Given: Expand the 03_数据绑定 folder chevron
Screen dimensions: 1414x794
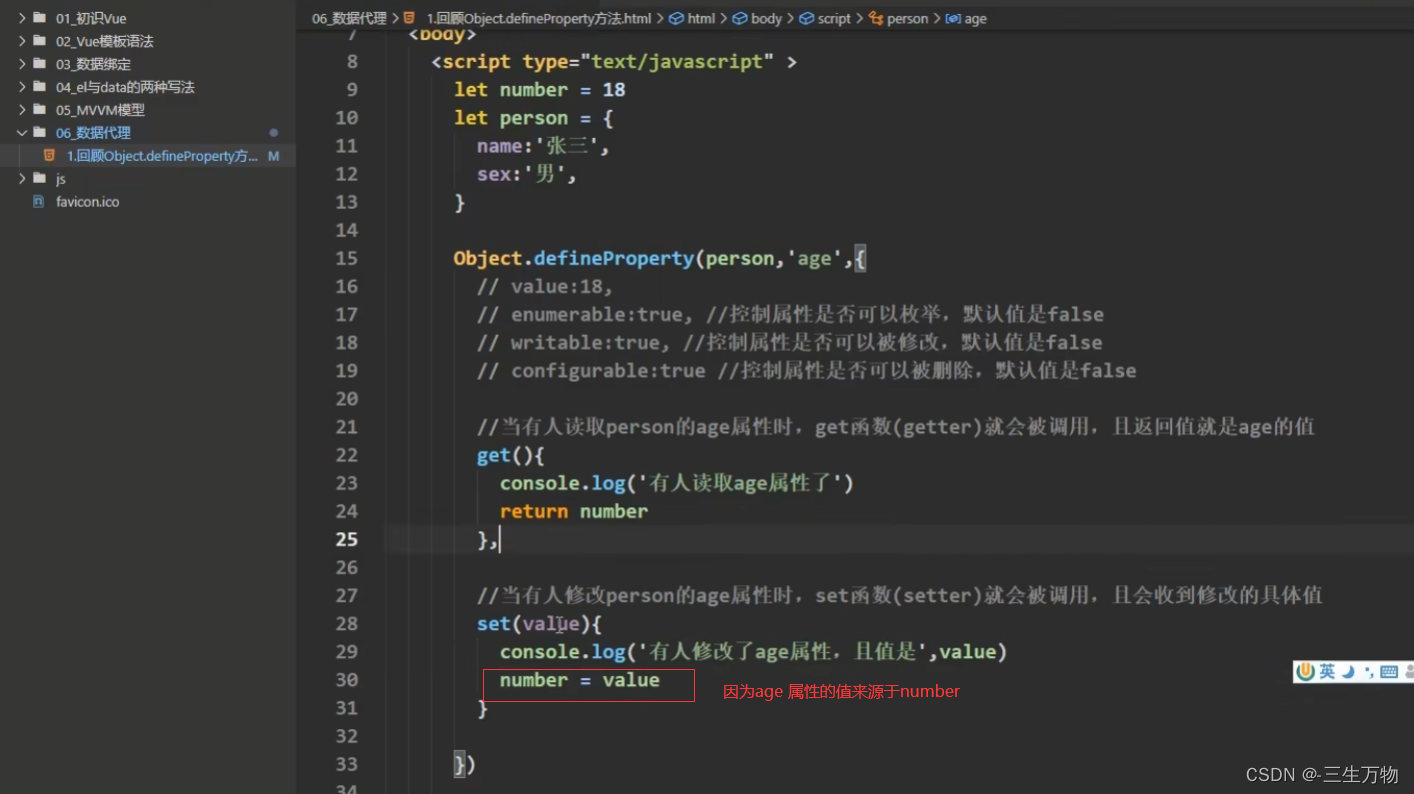Looking at the screenshot, I should point(22,64).
